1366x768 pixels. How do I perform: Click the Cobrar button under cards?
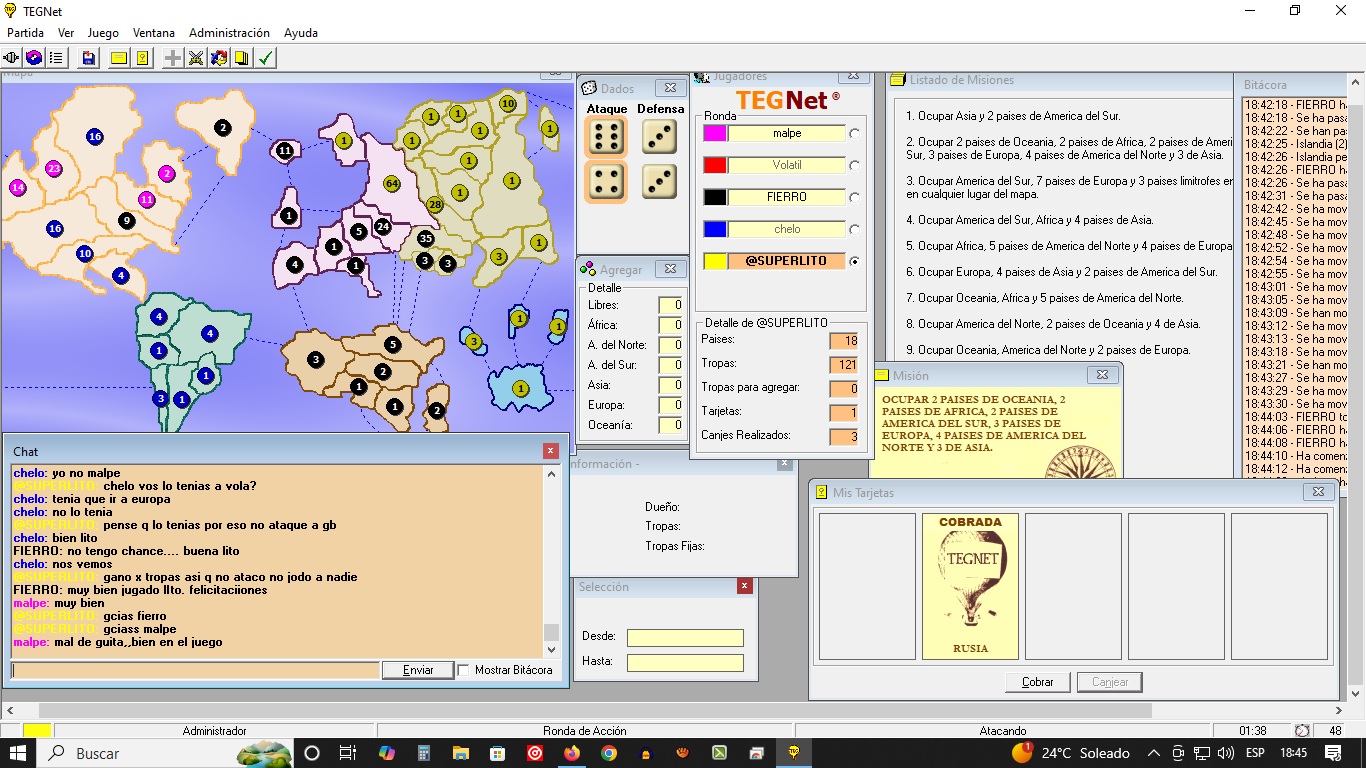tap(1037, 682)
